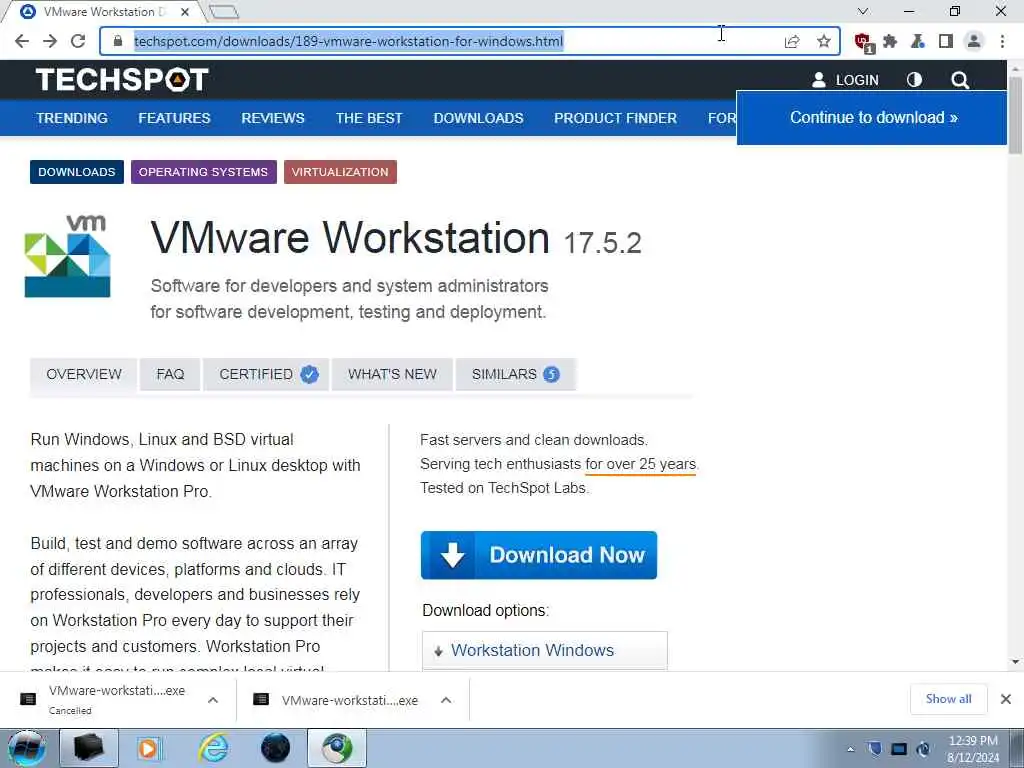Open a new browser tab
The image size is (1024, 768).
225,12
